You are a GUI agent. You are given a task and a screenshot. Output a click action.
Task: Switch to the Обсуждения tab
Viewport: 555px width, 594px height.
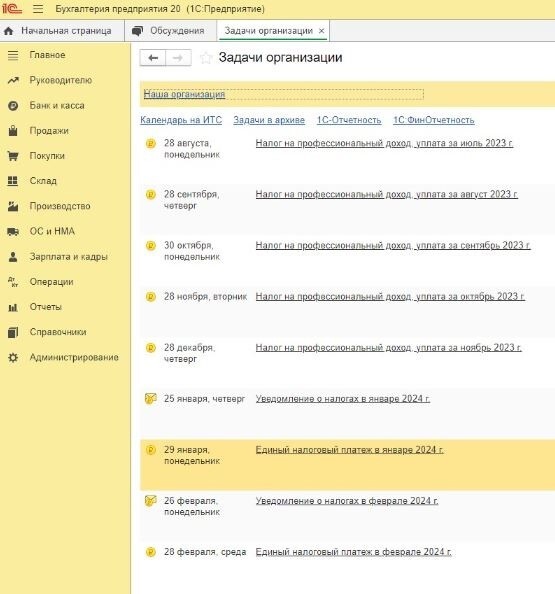click(x=170, y=31)
